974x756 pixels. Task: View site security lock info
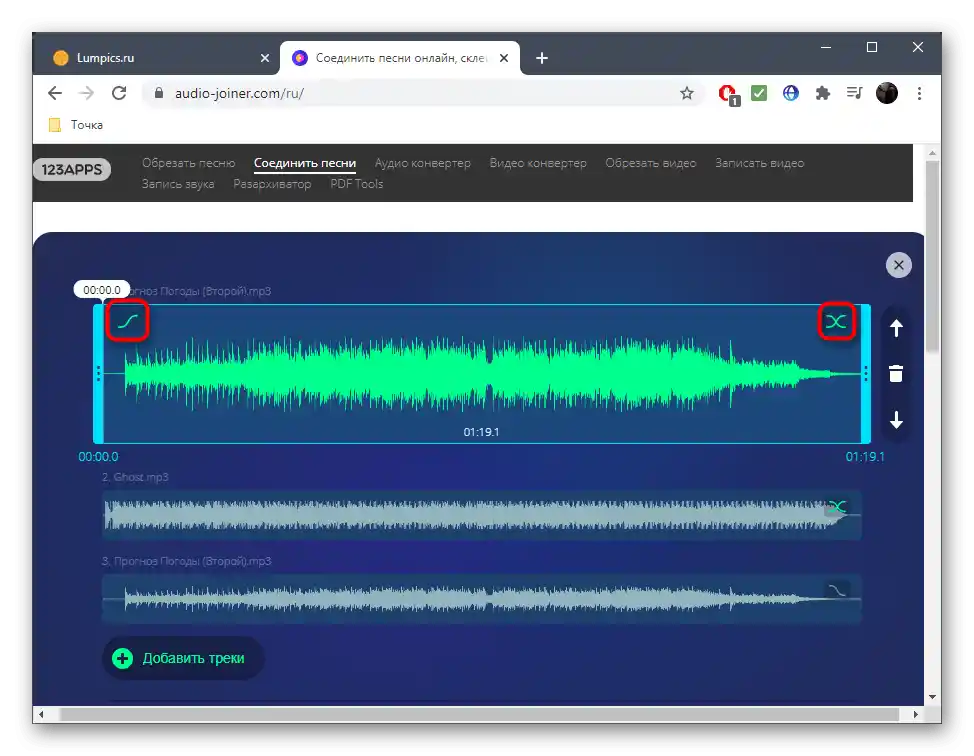158,93
